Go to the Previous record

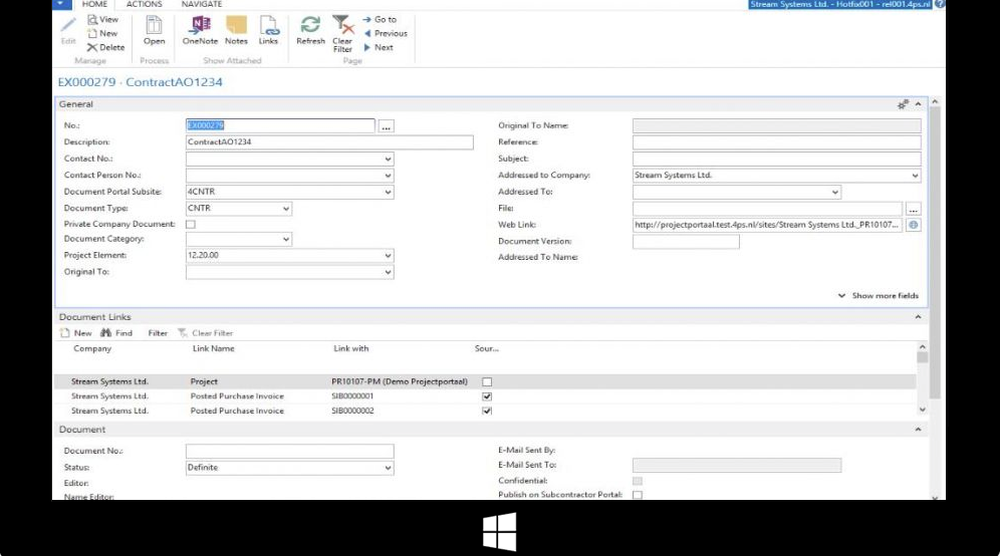(385, 33)
